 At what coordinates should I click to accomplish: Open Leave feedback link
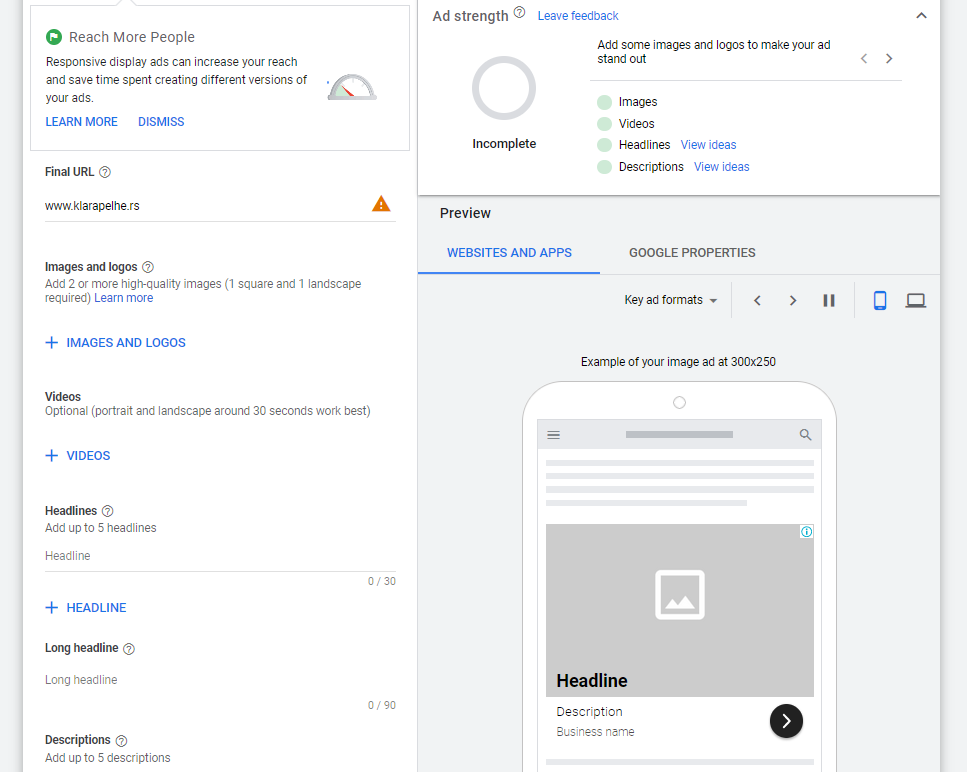click(578, 16)
